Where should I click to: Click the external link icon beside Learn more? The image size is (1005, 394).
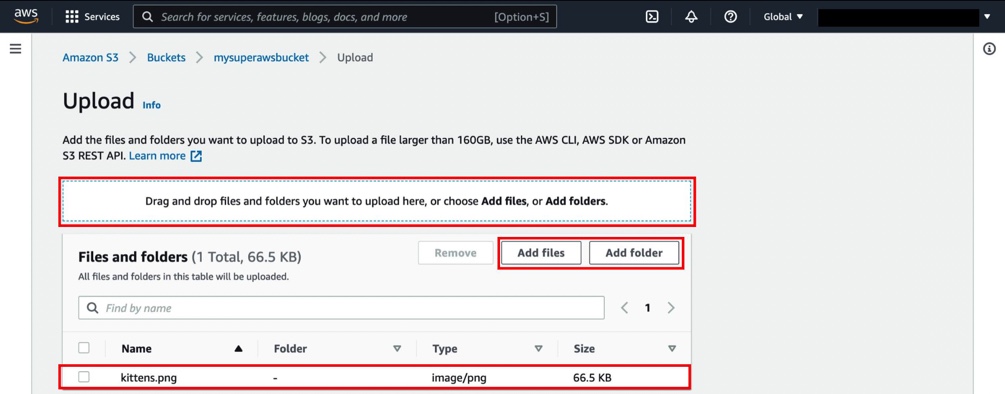point(196,156)
